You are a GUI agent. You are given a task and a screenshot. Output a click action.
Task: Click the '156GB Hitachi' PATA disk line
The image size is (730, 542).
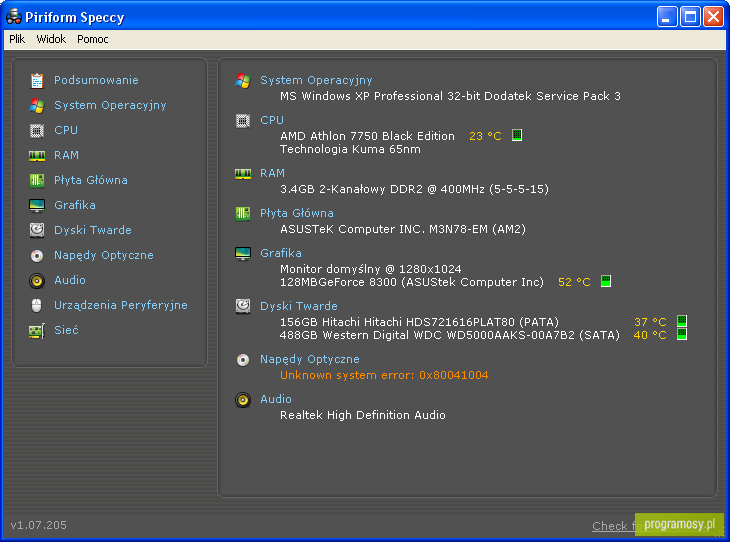click(x=419, y=322)
